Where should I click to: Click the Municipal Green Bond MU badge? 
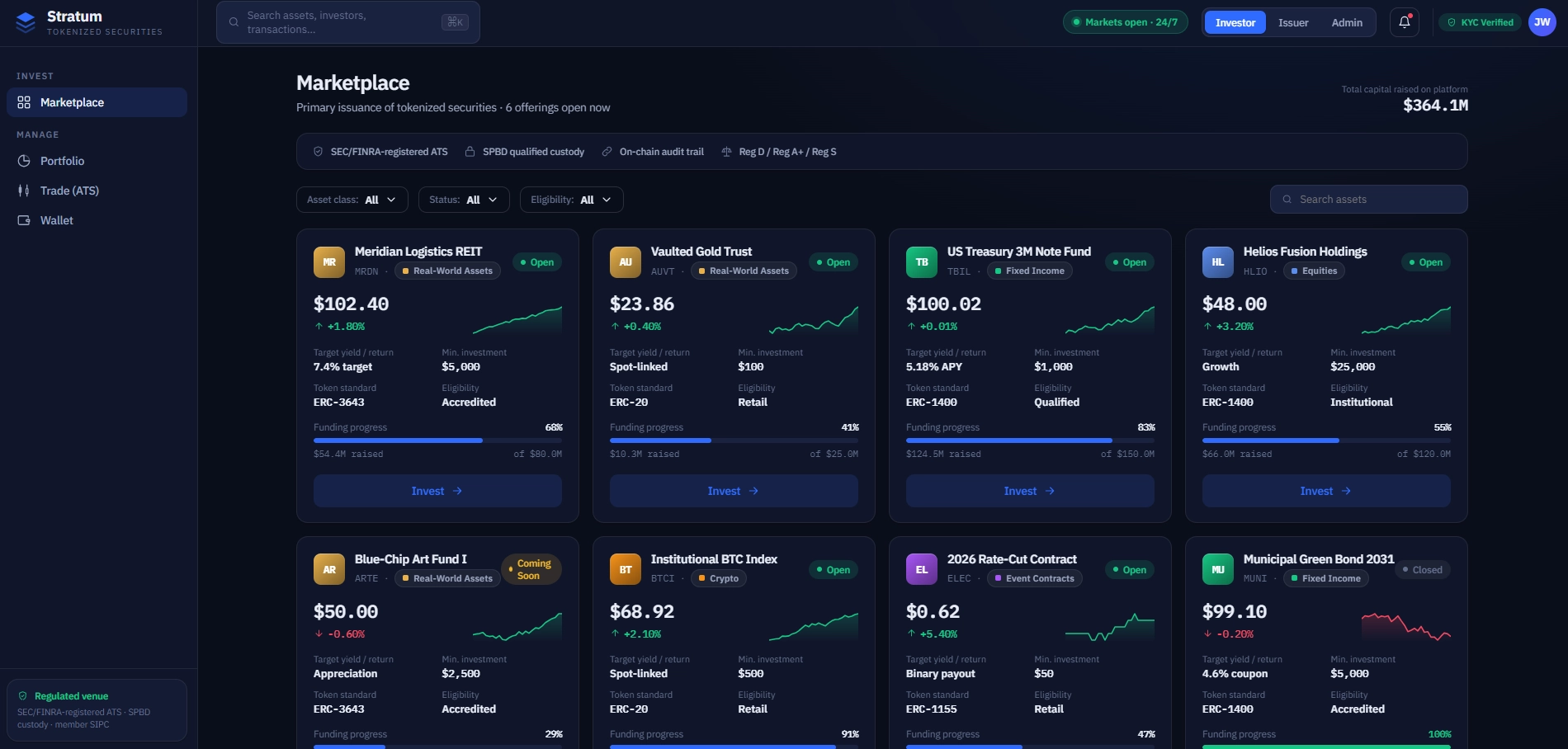point(1218,569)
